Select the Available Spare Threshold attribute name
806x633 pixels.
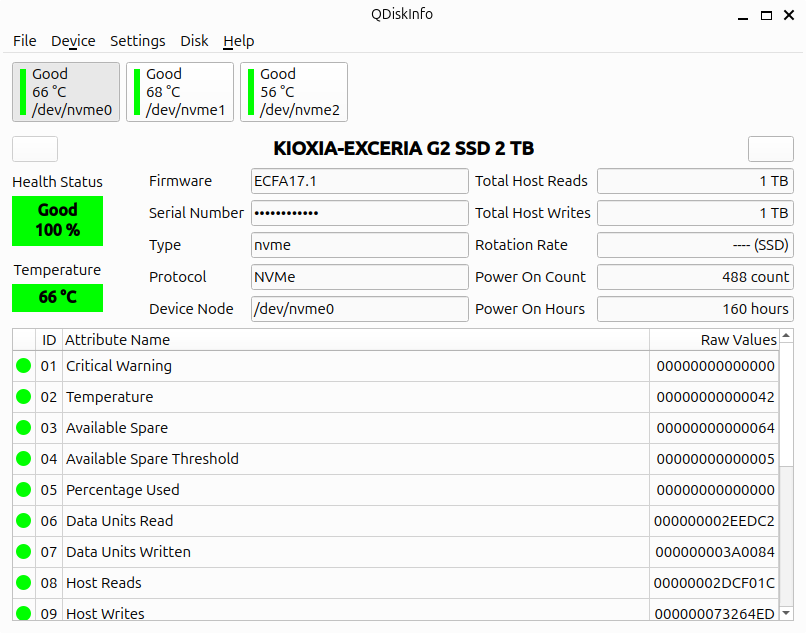pyautogui.click(x=152, y=459)
